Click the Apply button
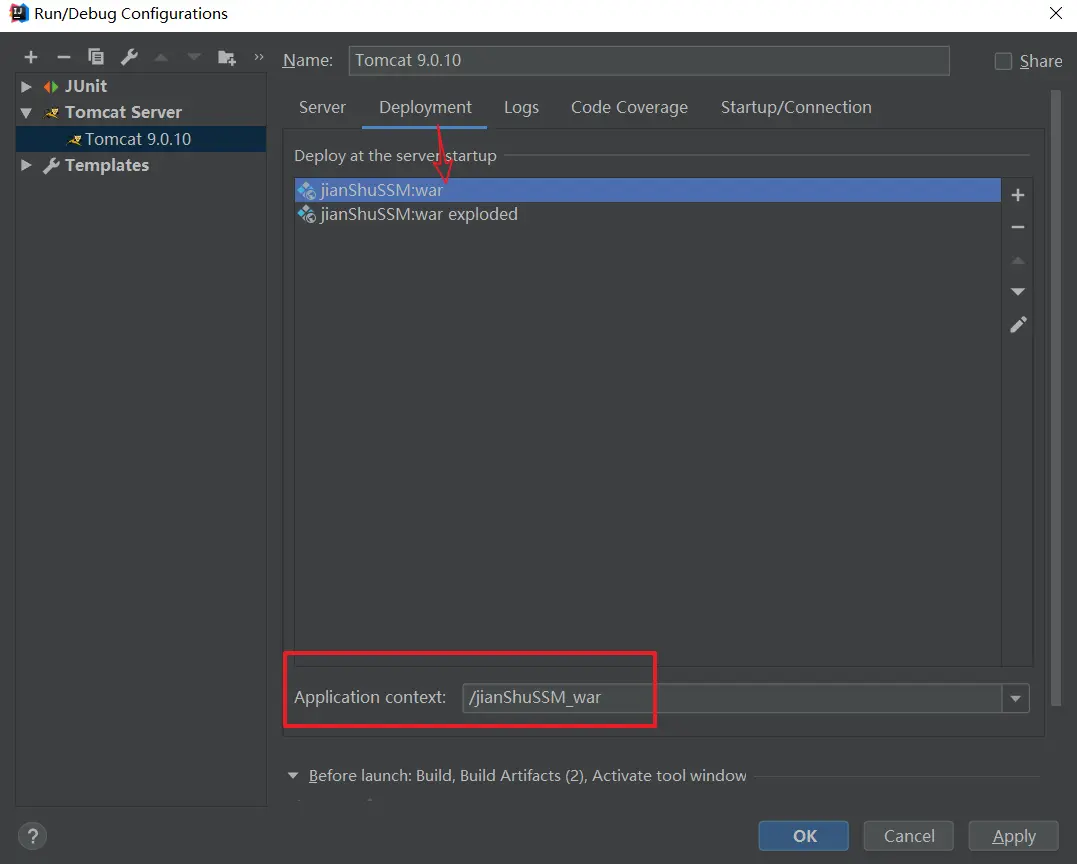 tap(1014, 836)
